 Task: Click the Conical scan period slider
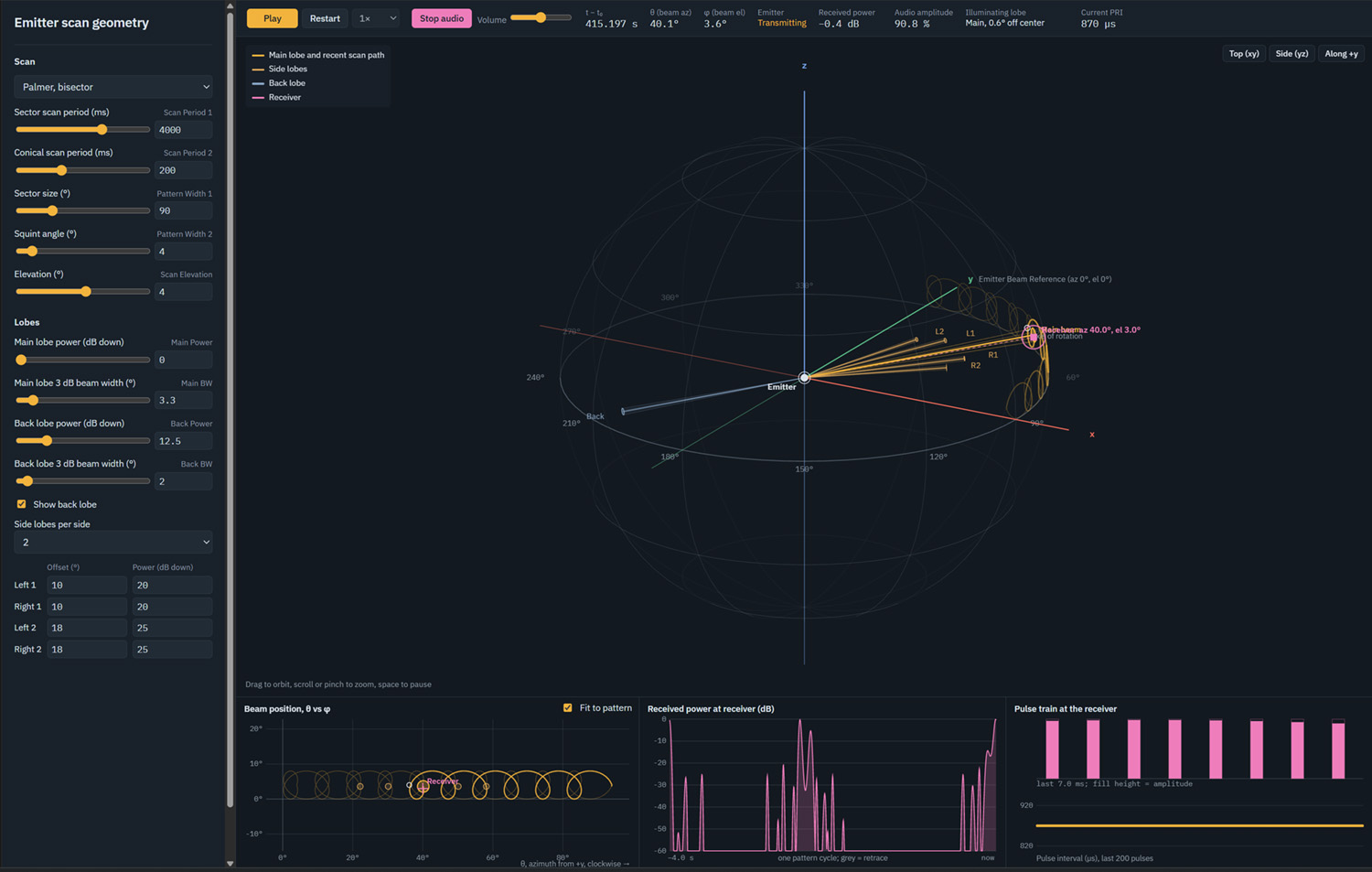[x=82, y=170]
